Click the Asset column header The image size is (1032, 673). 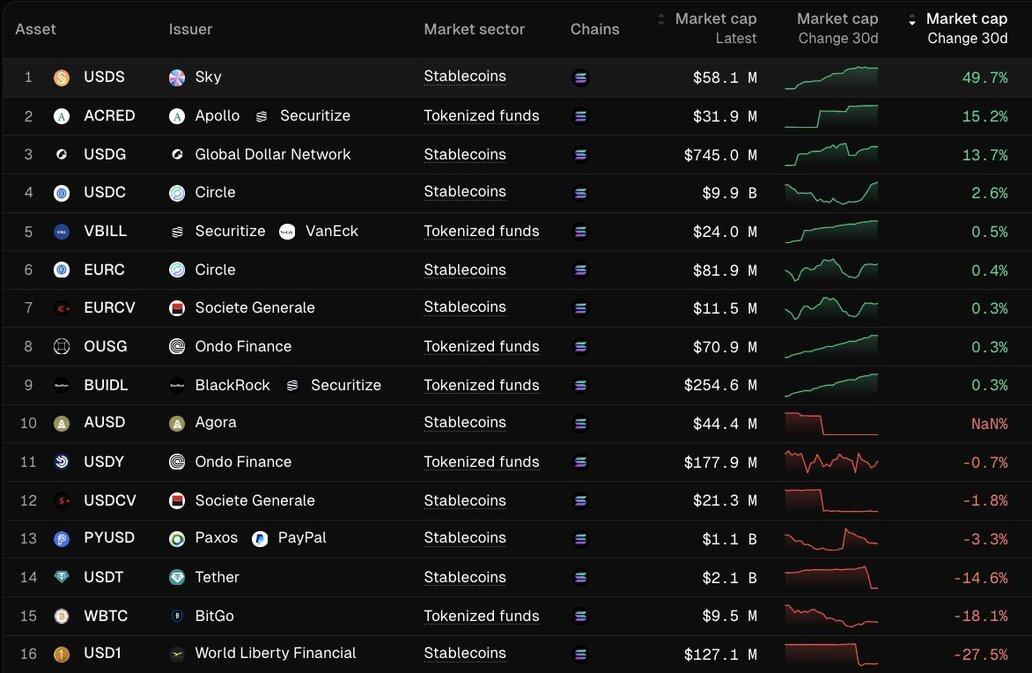36,29
